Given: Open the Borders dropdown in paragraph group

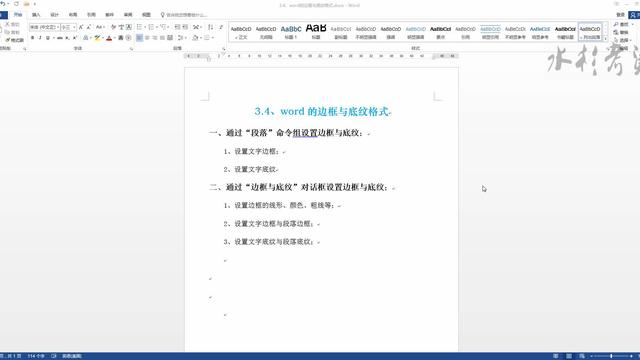Looking at the screenshot, I should pyautogui.click(x=208, y=38).
